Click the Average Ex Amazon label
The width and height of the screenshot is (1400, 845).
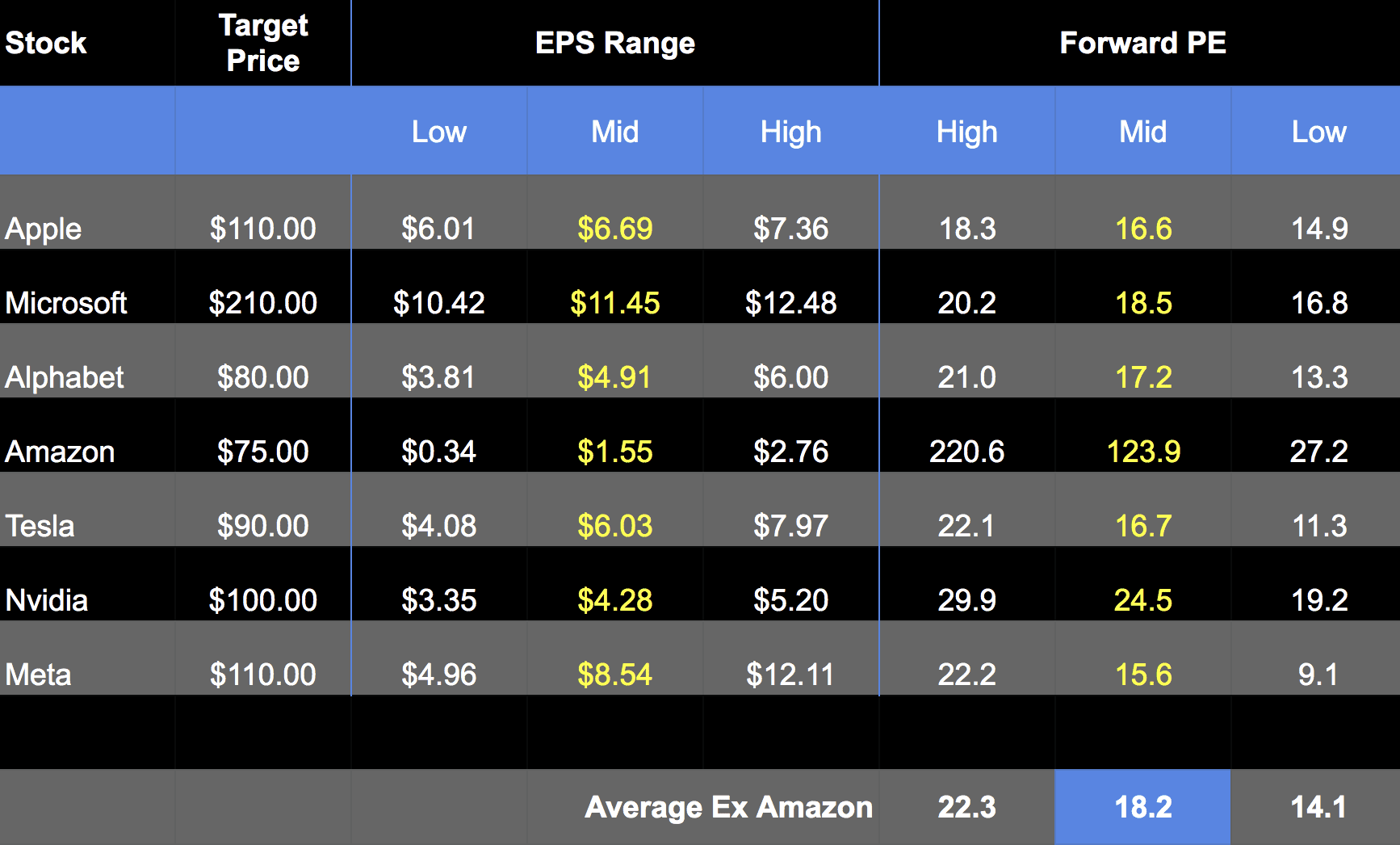point(728,807)
